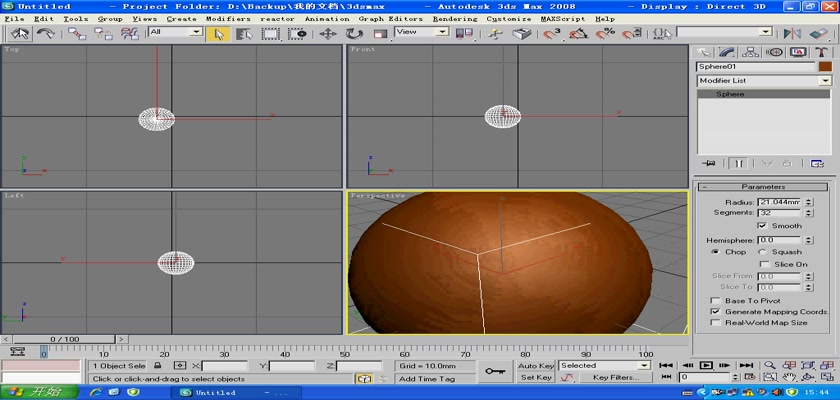Activate the Select and Move tool
Viewport: 840px width, 400px height.
click(328, 33)
